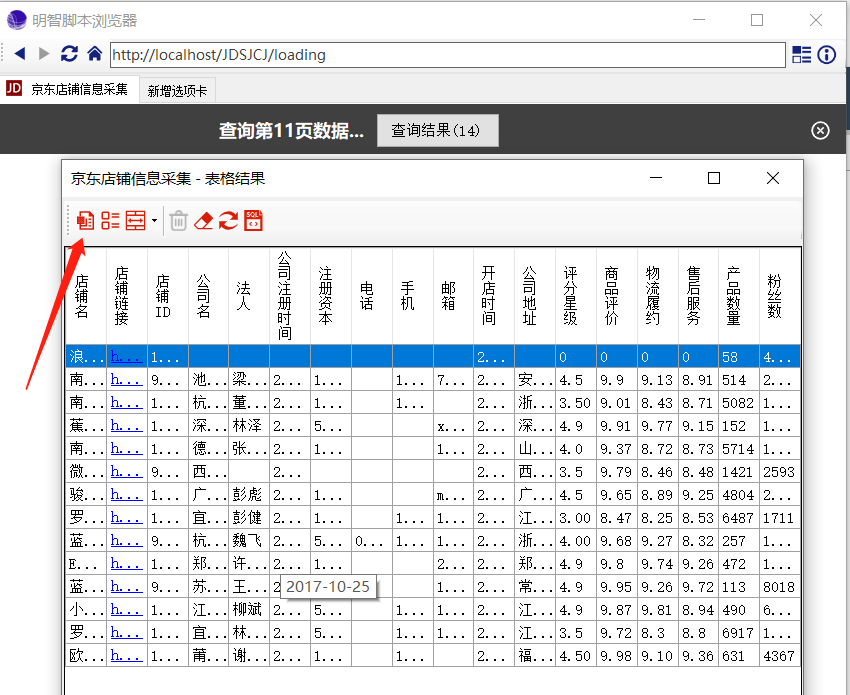
Task: Switch to the 京东店铺信息采集 tab
Action: click(68, 89)
